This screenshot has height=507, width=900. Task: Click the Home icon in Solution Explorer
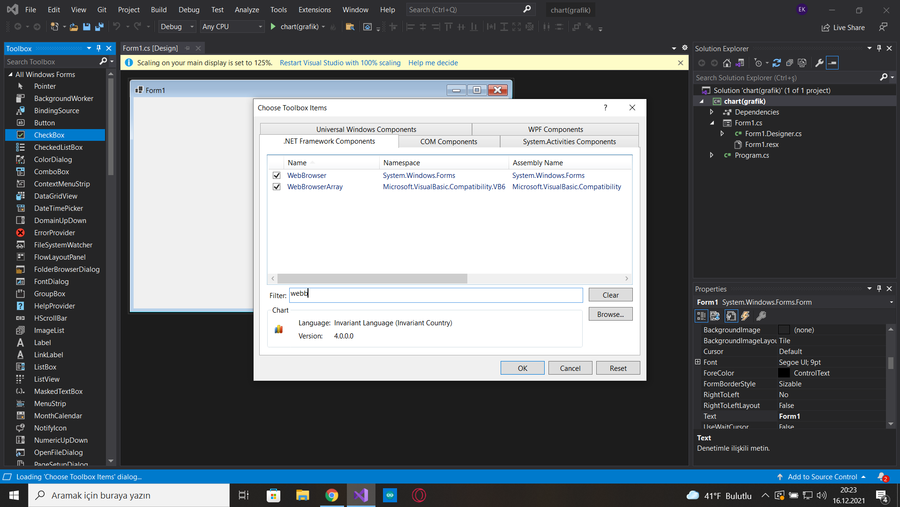click(x=729, y=63)
